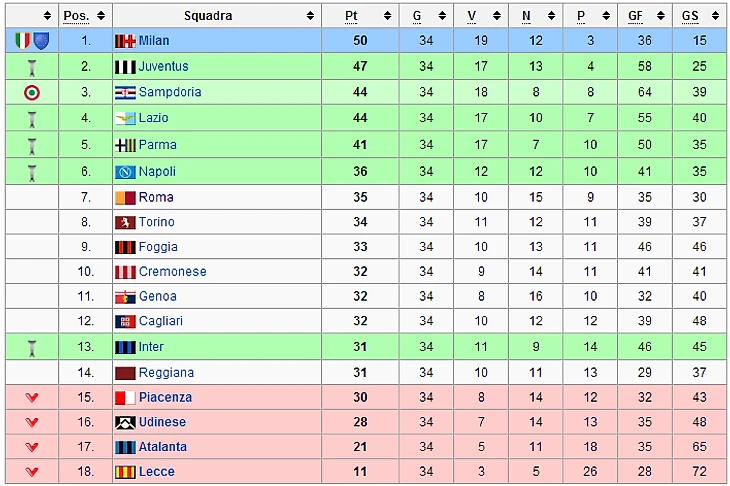Image resolution: width=730 pixels, height=486 pixels.
Task: Click the Juventus striped flag icon
Action: pos(125,66)
